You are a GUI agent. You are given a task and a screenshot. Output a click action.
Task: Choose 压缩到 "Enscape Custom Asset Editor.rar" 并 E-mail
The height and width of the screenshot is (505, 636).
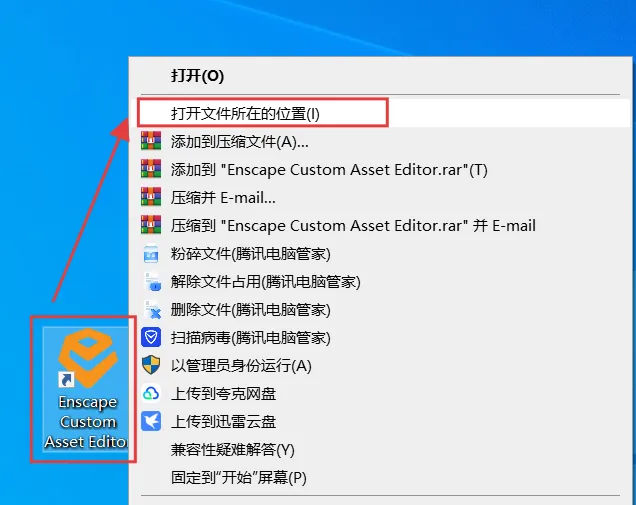tap(380, 226)
